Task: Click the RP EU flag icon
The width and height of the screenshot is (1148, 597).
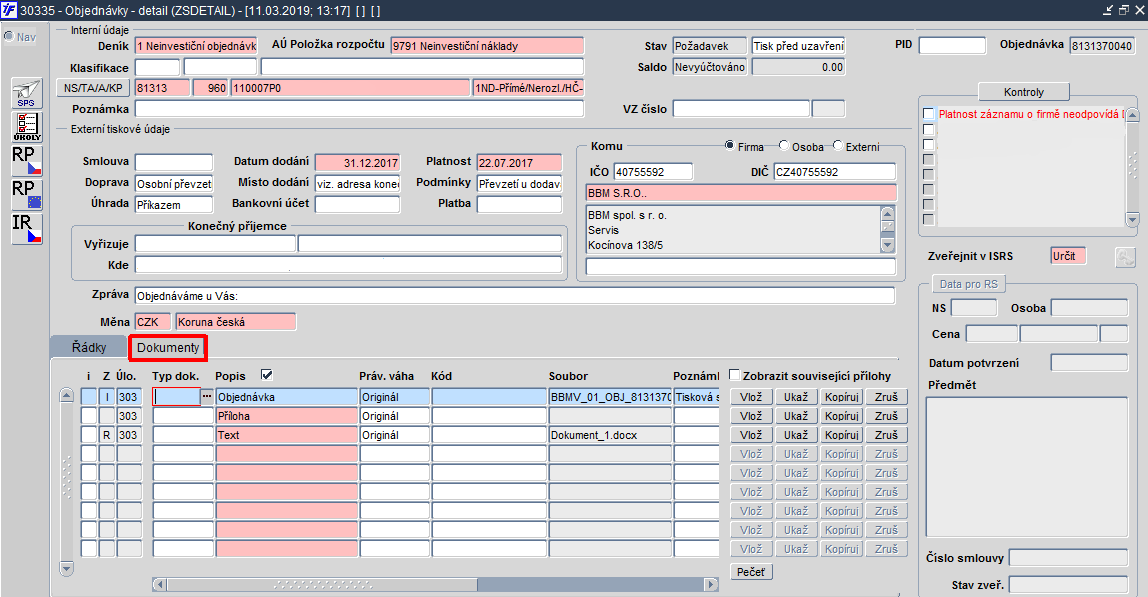Action: [26, 194]
